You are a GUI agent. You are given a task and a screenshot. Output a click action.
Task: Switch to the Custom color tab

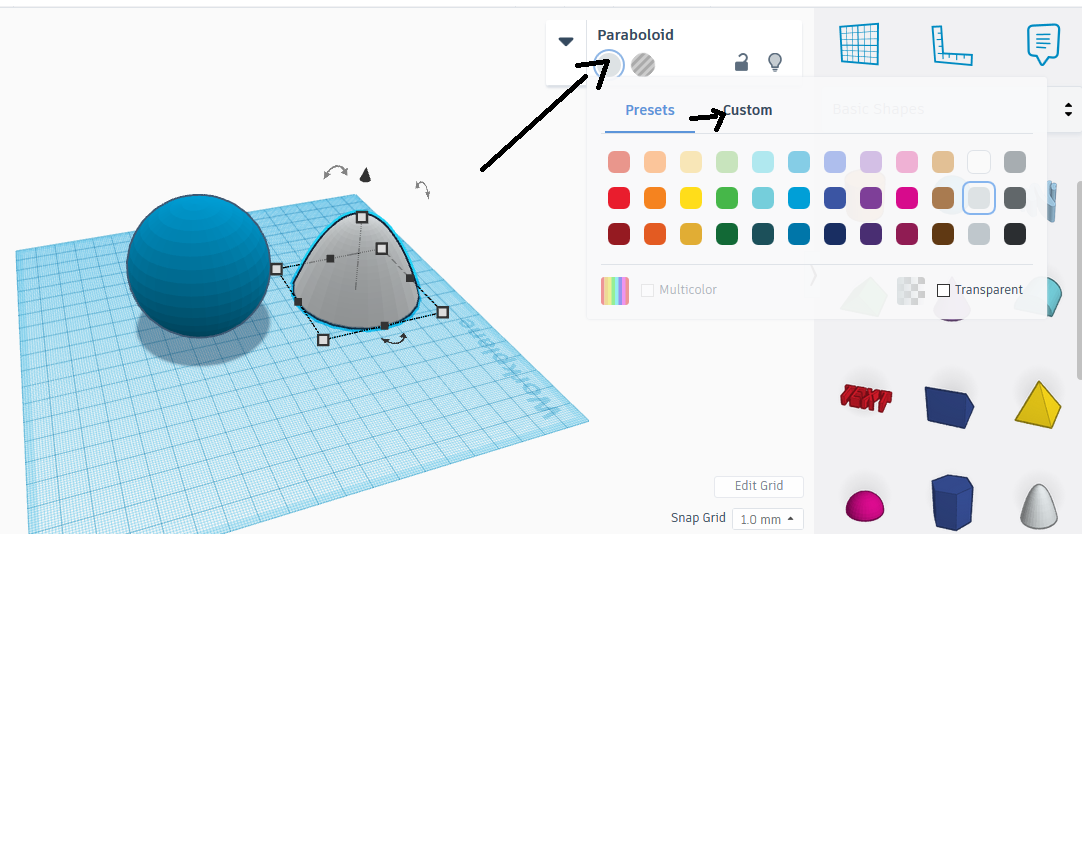[x=747, y=110]
